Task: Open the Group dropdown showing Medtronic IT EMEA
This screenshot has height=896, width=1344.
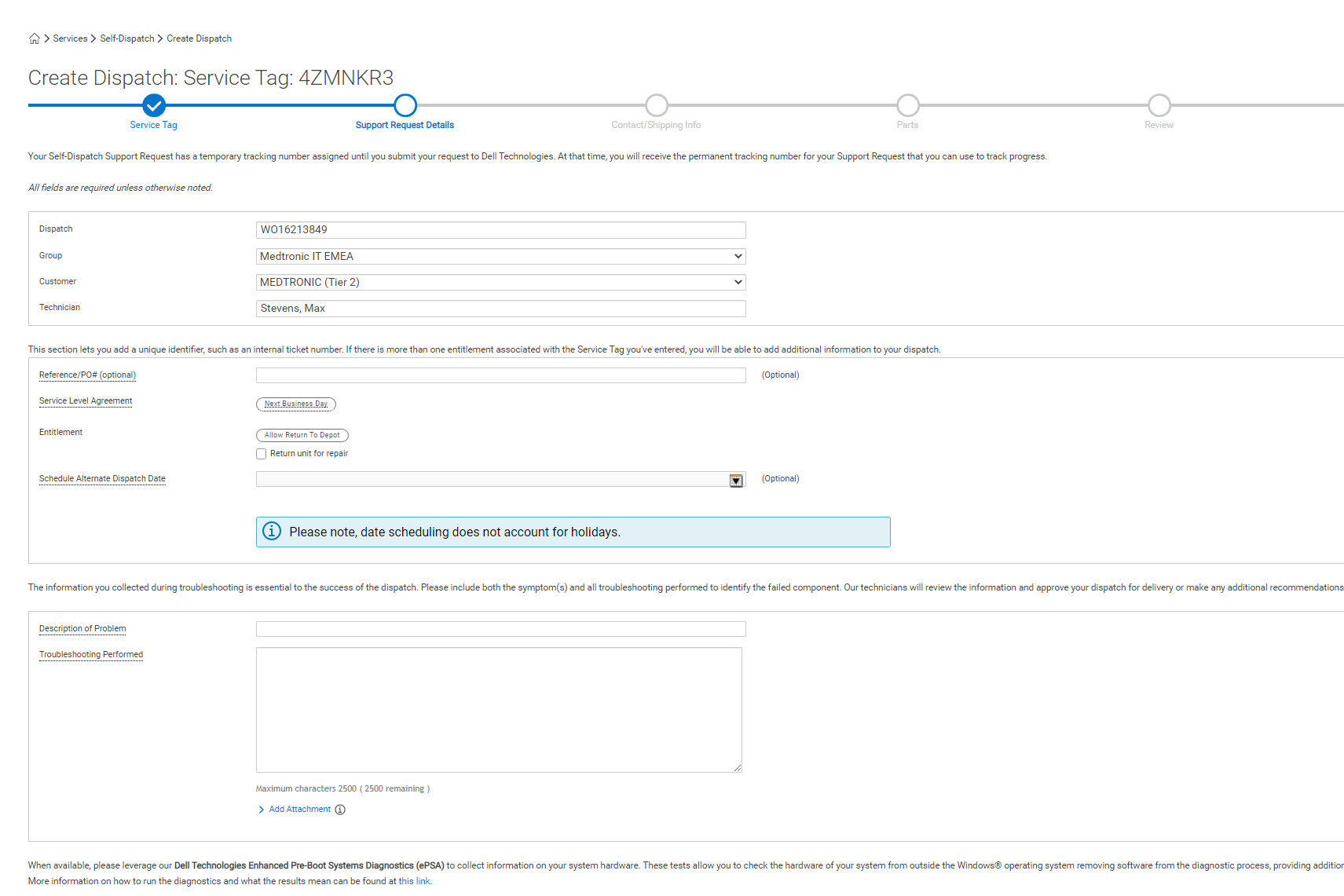Action: 500,256
